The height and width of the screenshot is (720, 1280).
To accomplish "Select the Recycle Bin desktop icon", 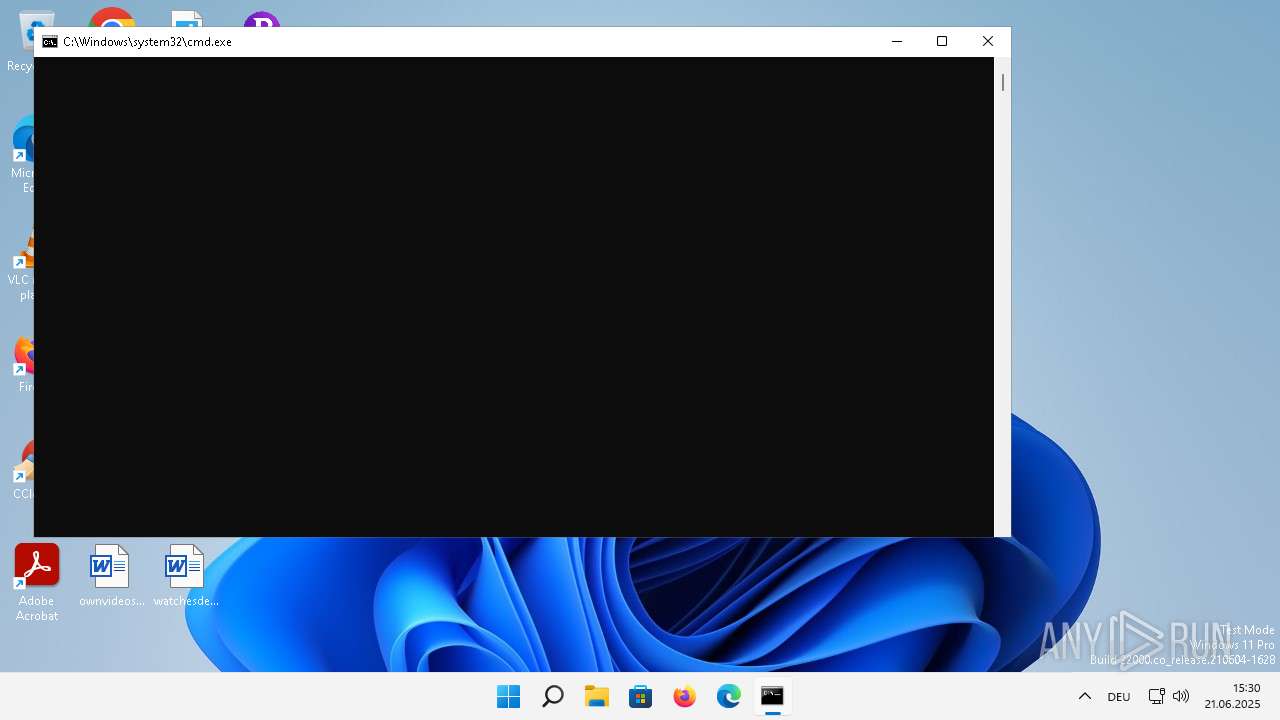I will [x=22, y=43].
